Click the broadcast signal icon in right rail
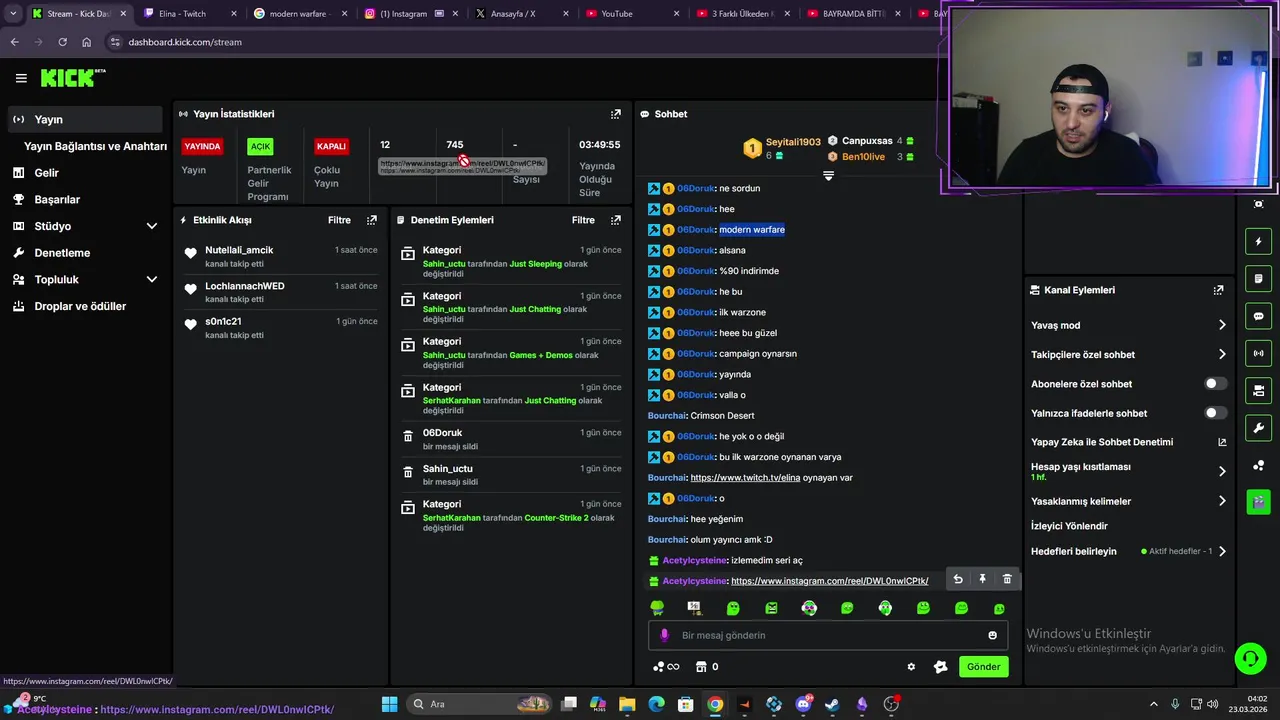 point(1258,353)
